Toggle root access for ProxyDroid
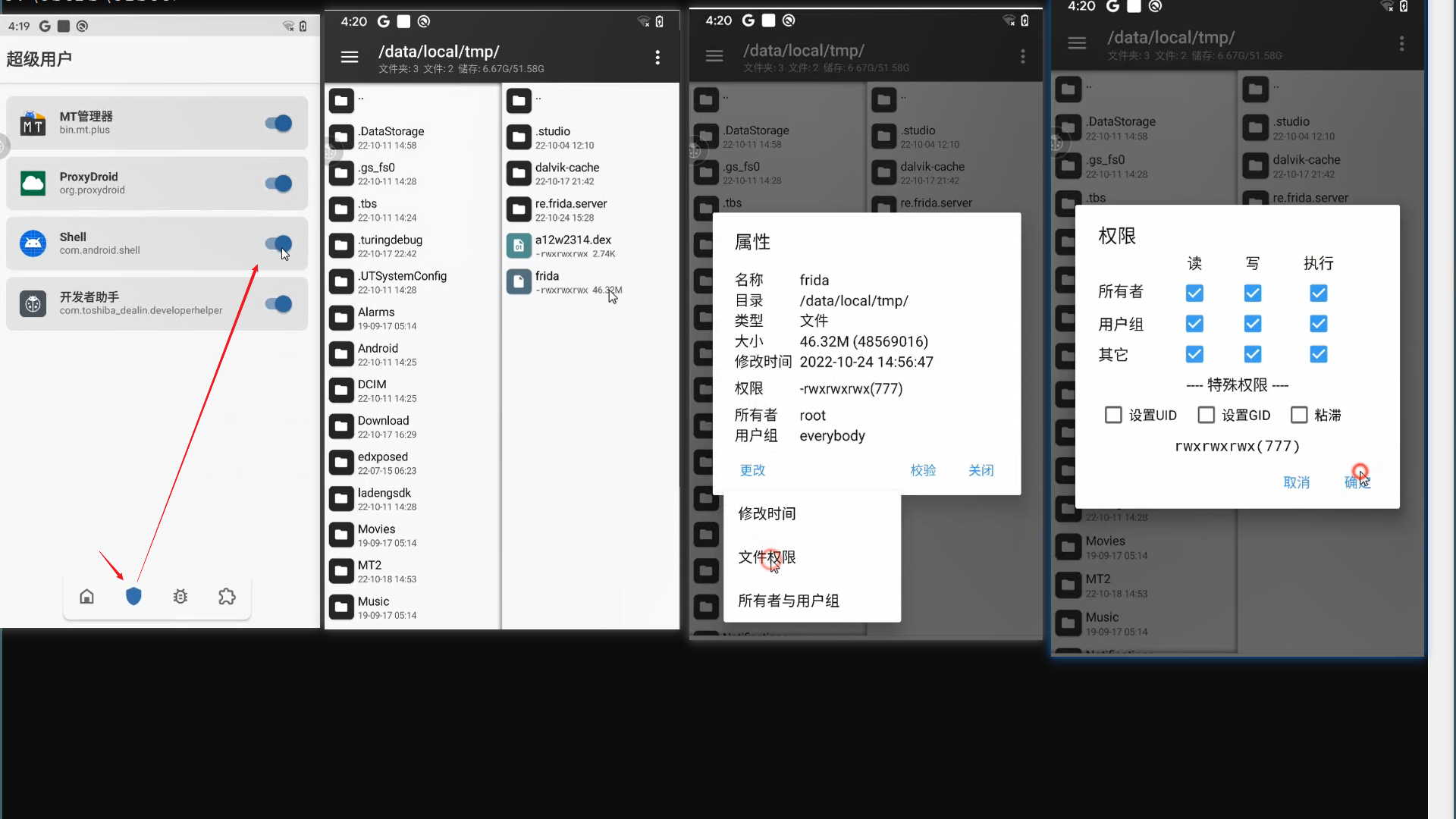Screen dimensions: 1456x819 278,184
